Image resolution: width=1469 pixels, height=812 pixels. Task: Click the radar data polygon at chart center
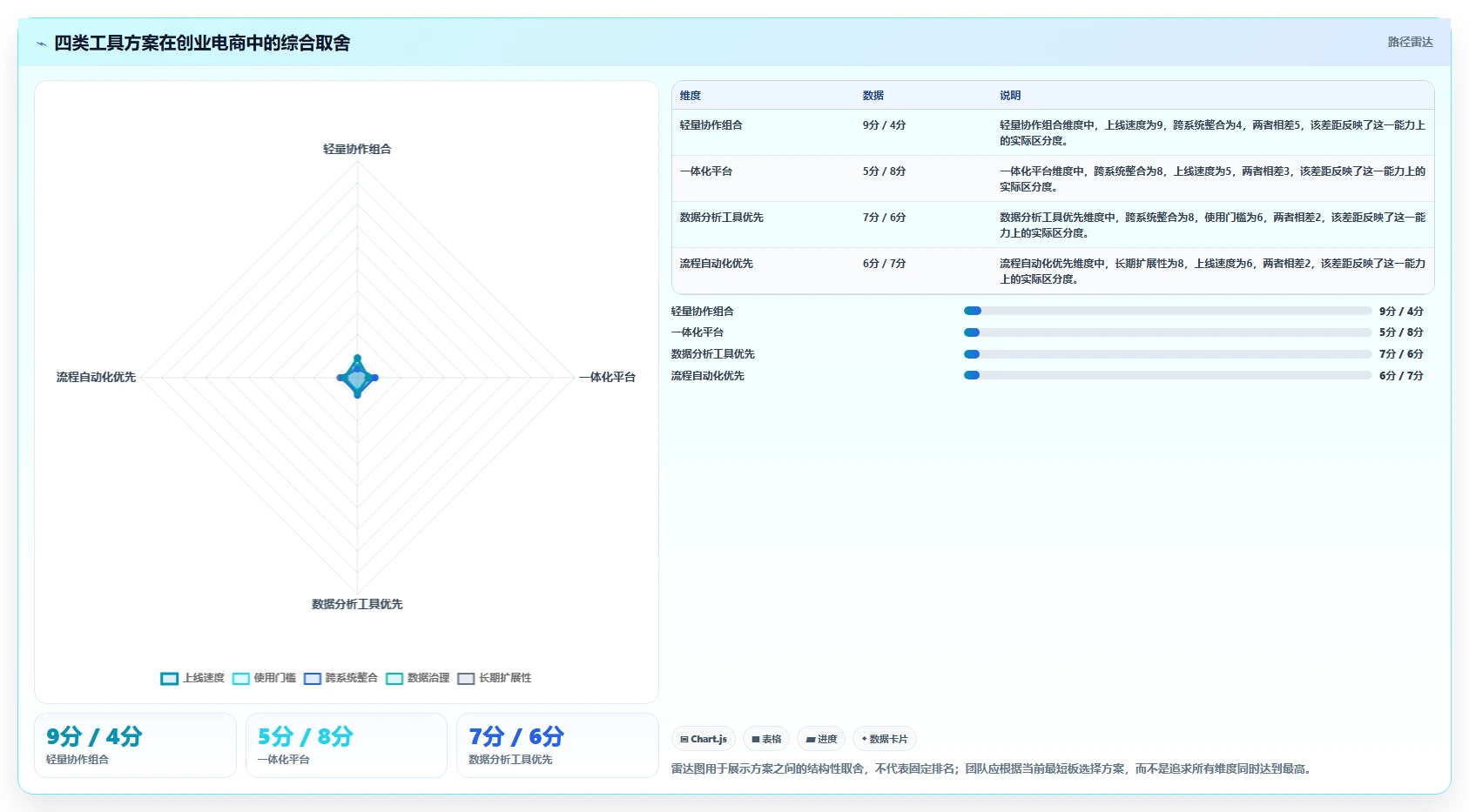357,378
